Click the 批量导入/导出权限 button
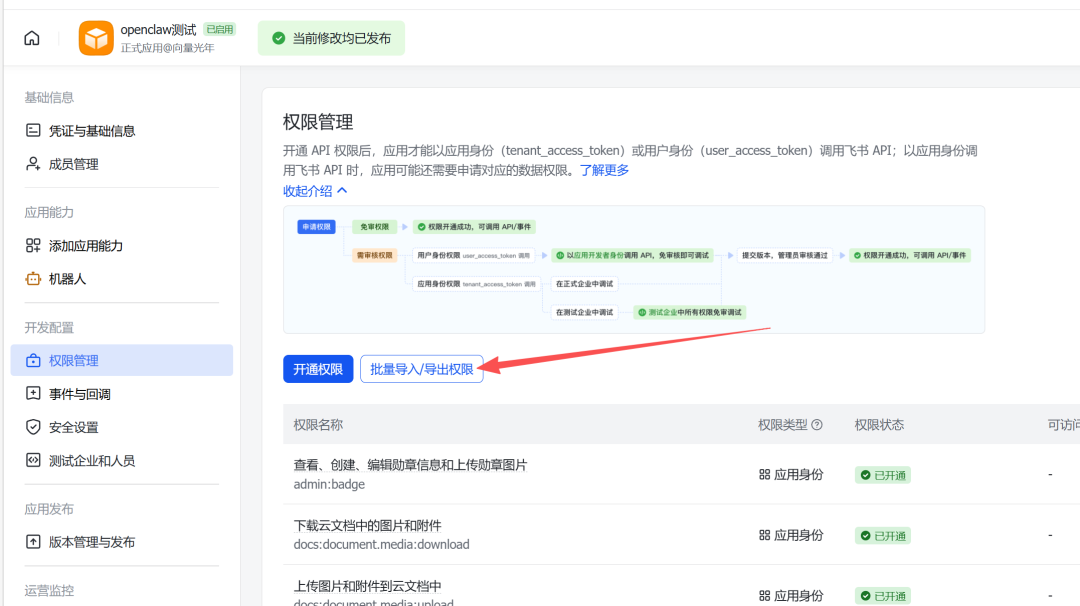The image size is (1080, 606). (420, 369)
